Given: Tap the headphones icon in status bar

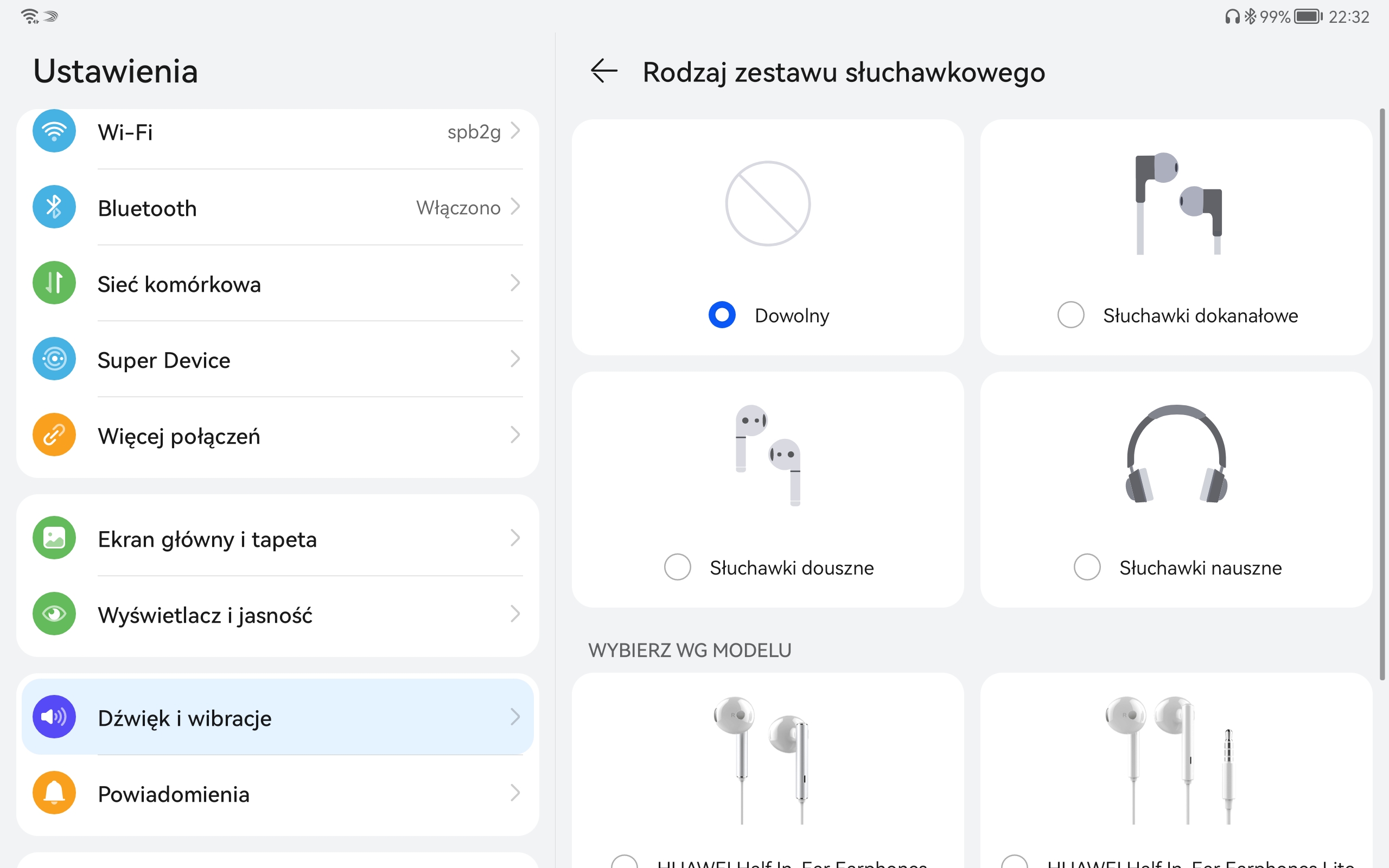Looking at the screenshot, I should tap(1232, 17).
